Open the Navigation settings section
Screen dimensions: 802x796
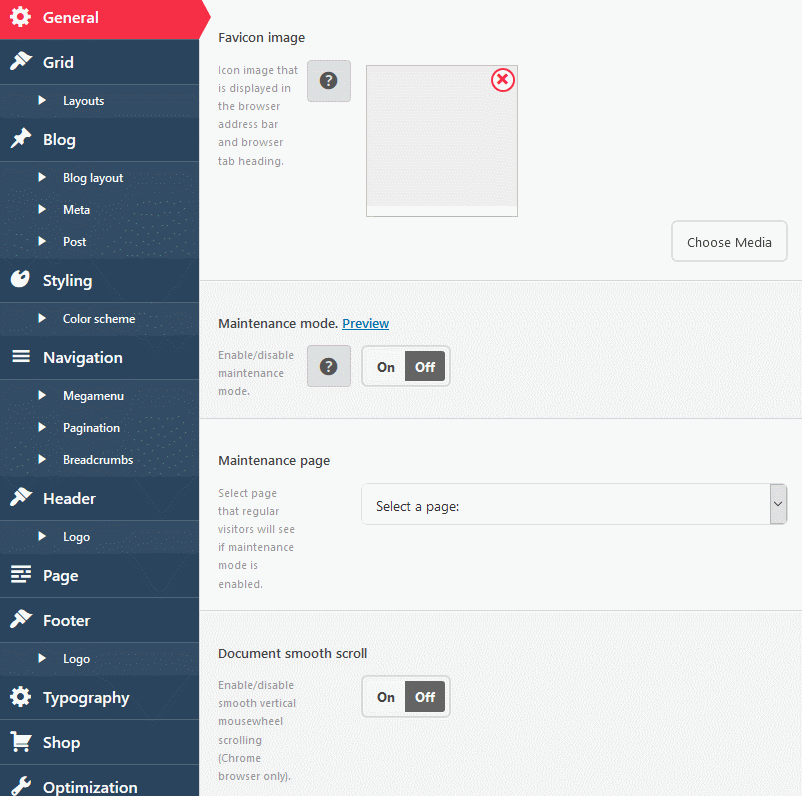[x=100, y=357]
